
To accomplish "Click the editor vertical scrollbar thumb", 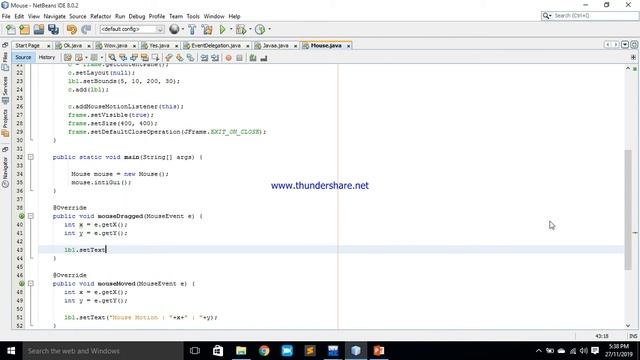I will (x=628, y=210).
